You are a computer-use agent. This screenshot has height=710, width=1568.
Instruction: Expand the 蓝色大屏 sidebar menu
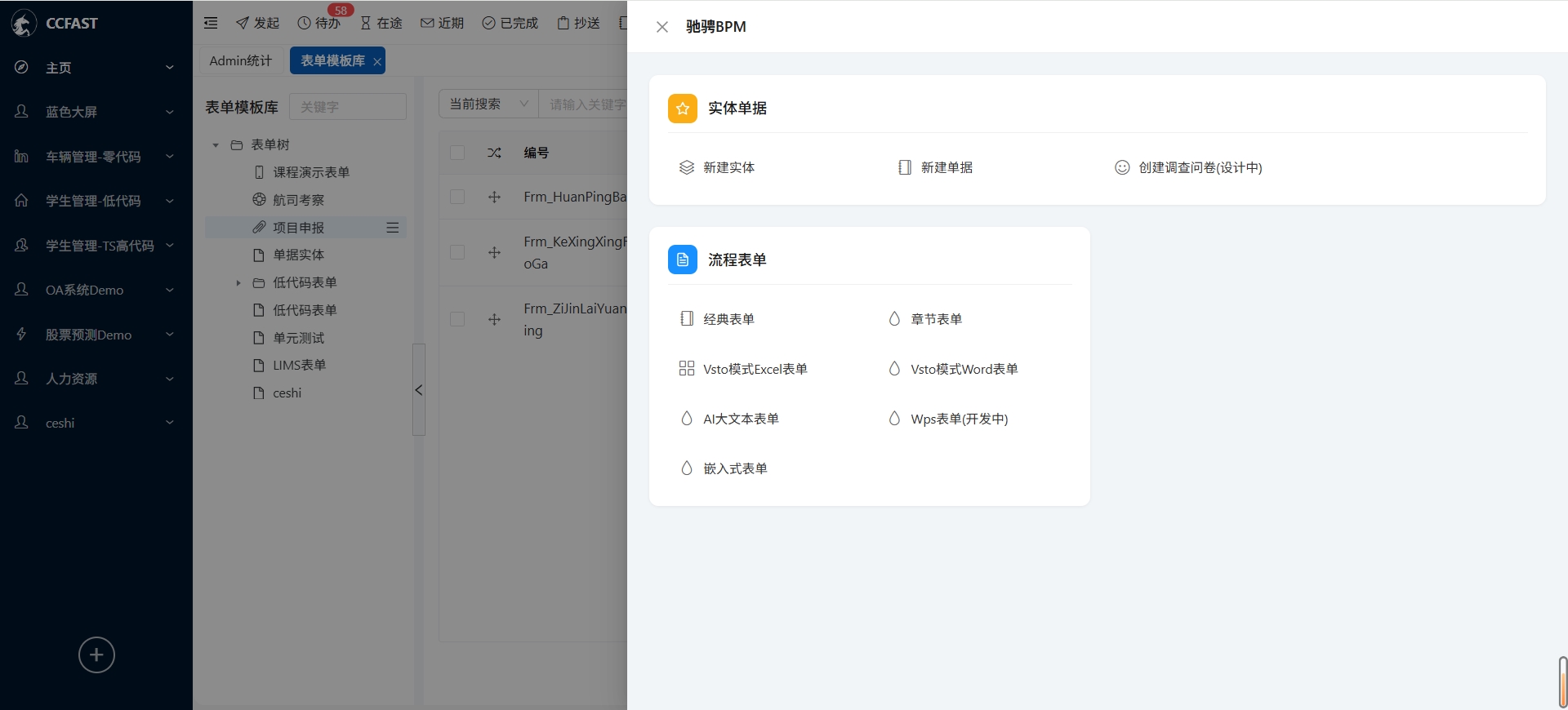pyautogui.click(x=96, y=112)
